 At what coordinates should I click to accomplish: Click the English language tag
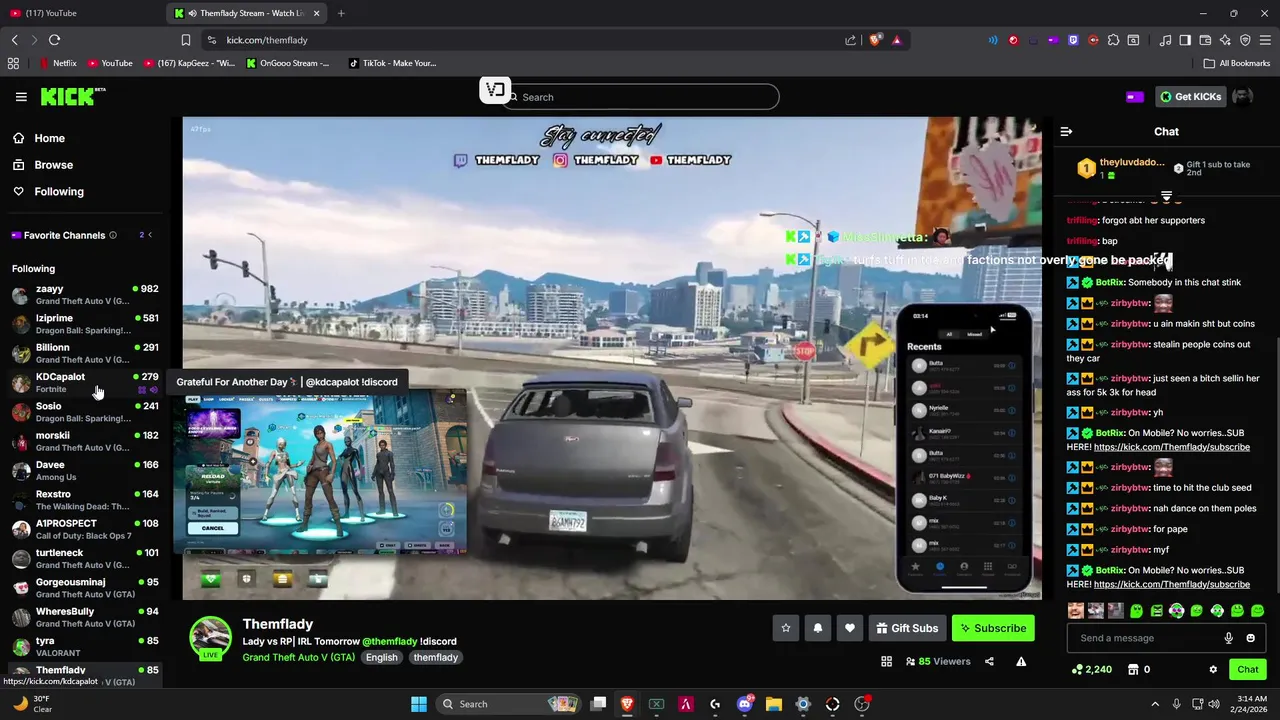[x=381, y=657]
